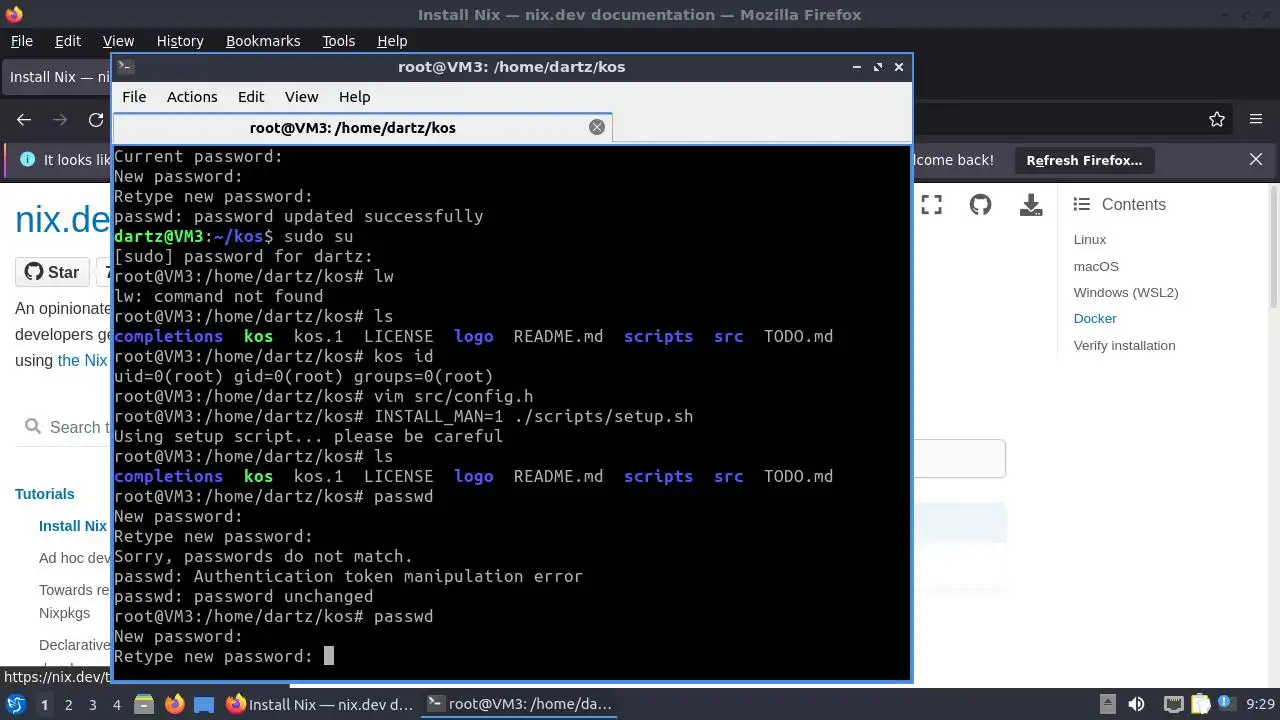Click the Contents list icon
Screen dimensions: 1280x720
(x=1081, y=204)
